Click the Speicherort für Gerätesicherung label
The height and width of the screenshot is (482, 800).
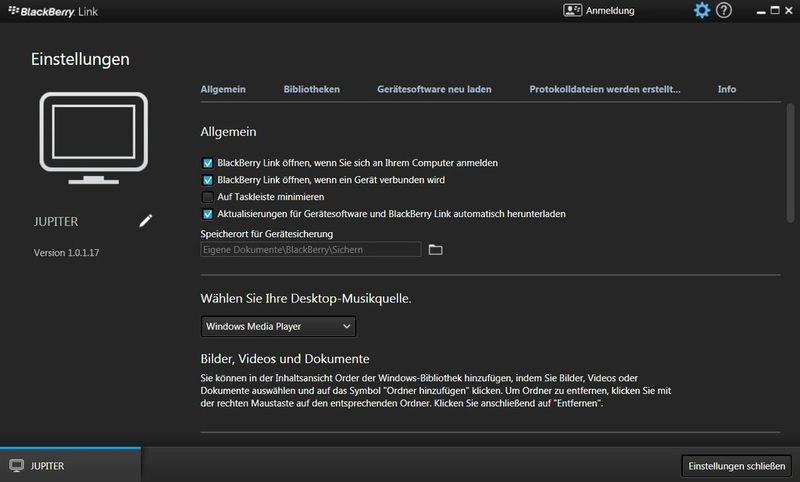tap(267, 234)
